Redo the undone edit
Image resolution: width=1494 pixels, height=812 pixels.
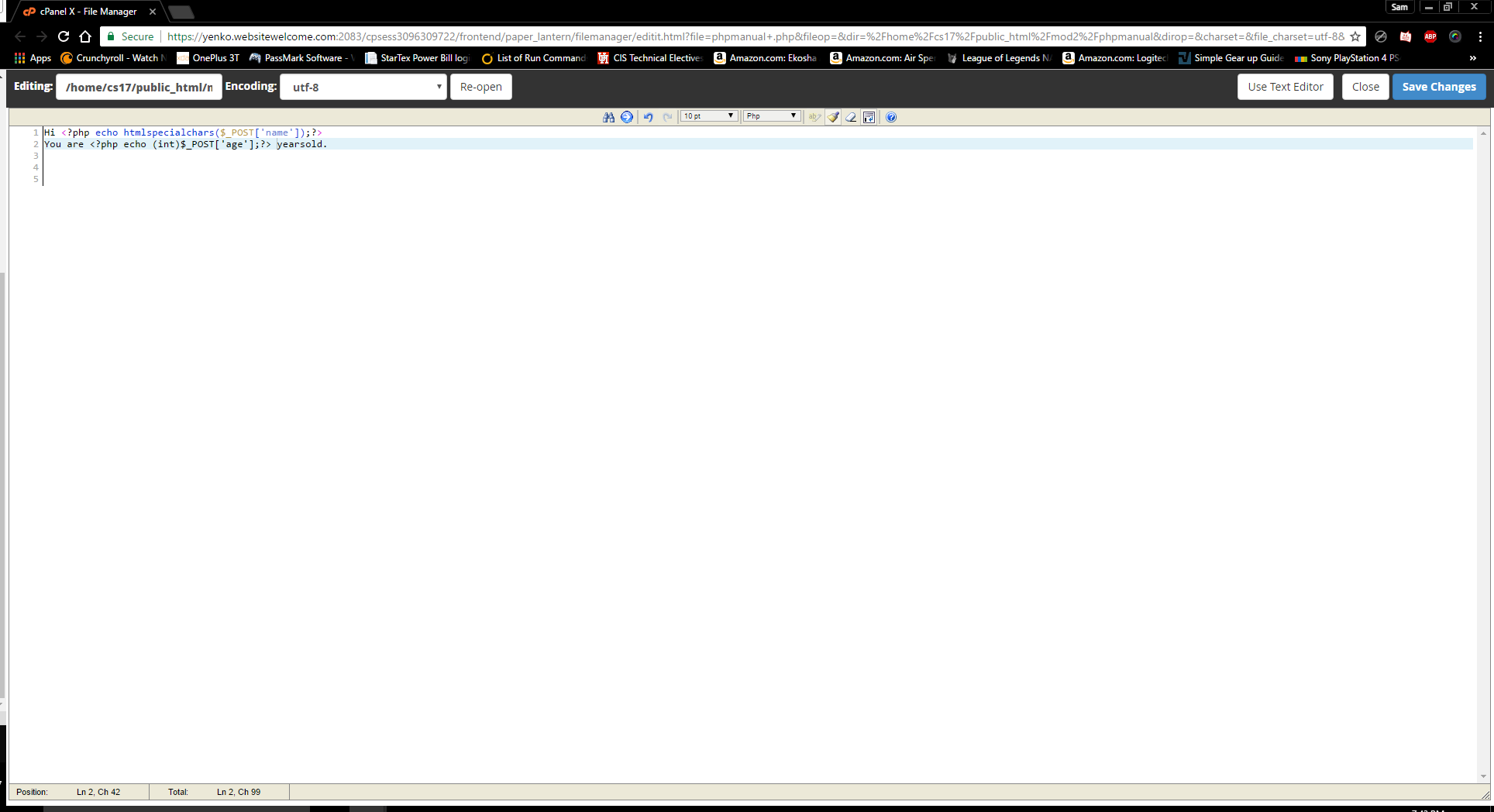point(667,117)
